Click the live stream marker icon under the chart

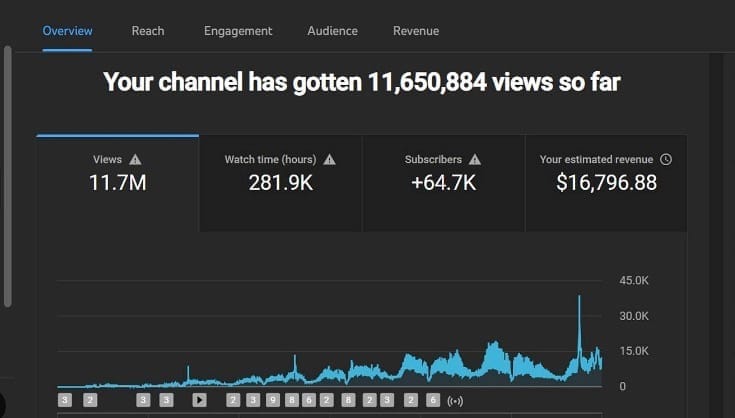click(x=455, y=401)
